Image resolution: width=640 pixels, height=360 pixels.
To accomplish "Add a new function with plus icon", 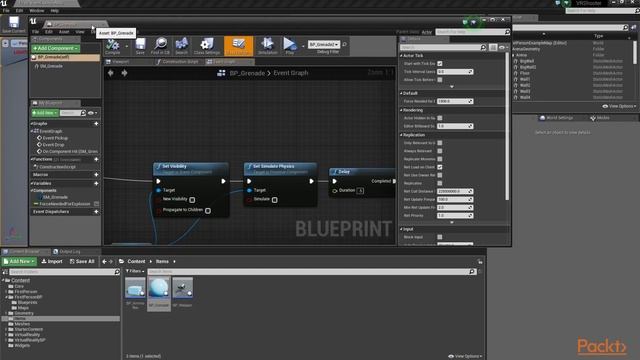I will tap(96, 159).
